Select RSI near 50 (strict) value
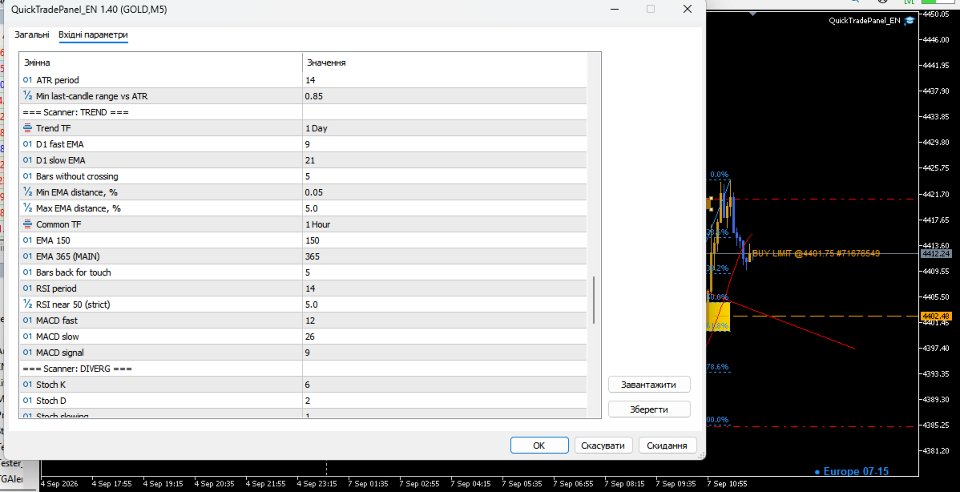The height and width of the screenshot is (492, 960). (x=444, y=305)
